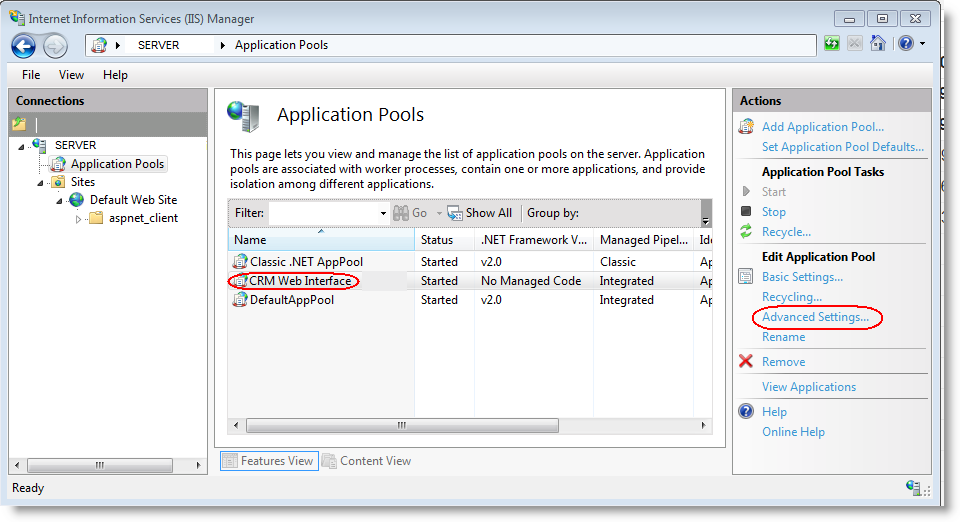Click the Recycle green arrows icon
The width and height of the screenshot is (960, 522).
pyautogui.click(x=746, y=232)
